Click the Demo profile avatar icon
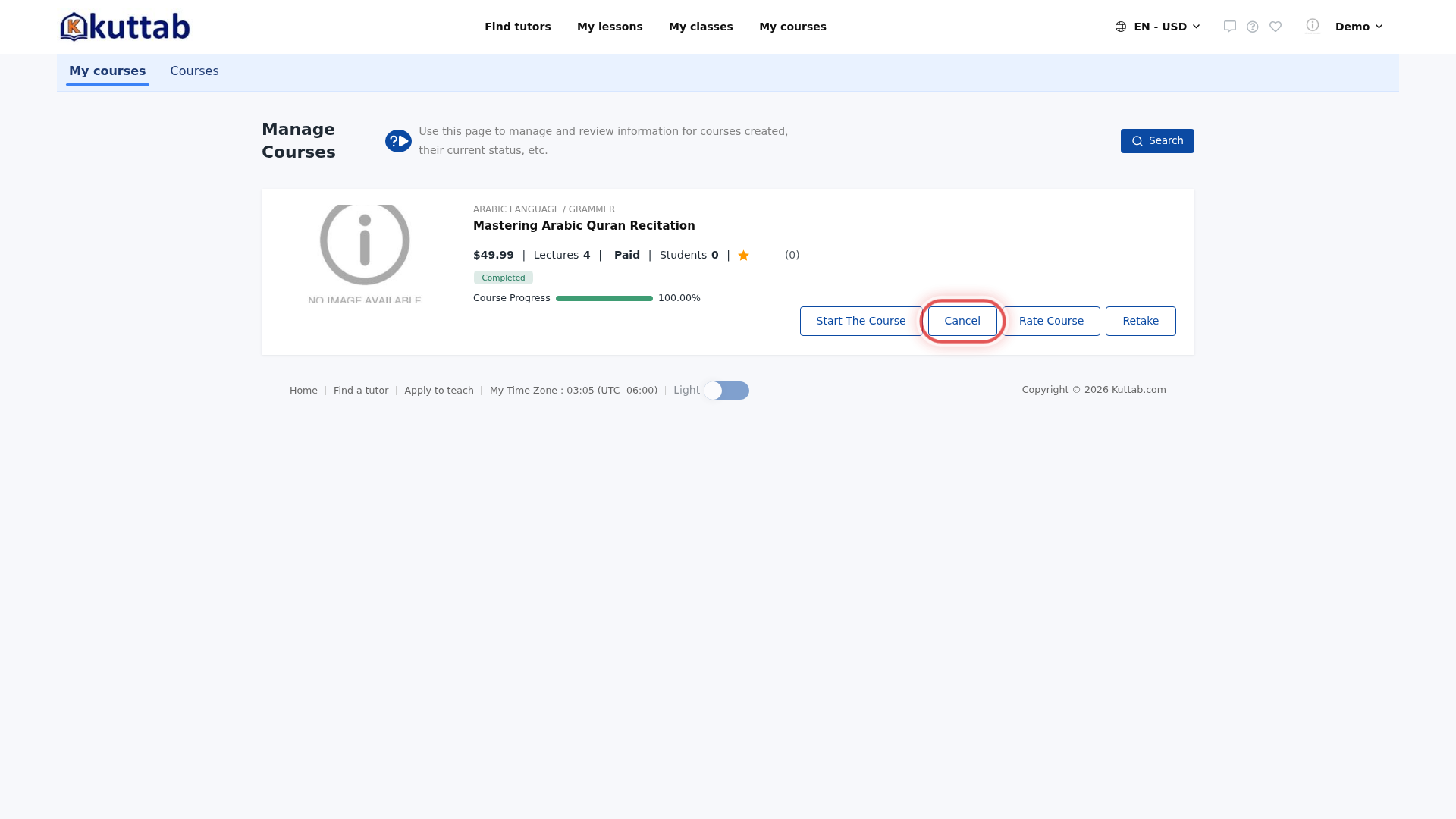The image size is (1456, 819). coord(1313,26)
